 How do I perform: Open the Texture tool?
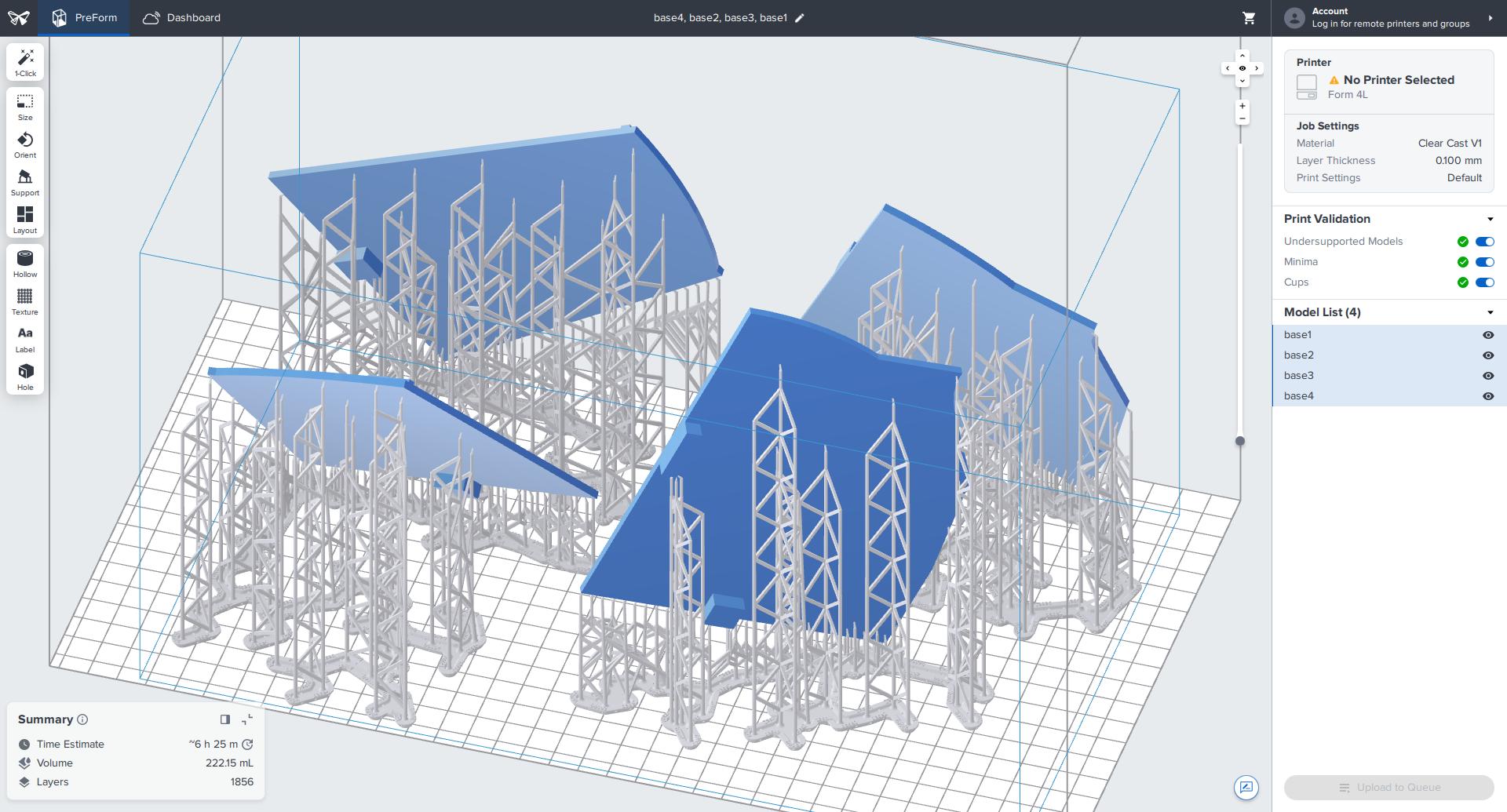(25, 302)
